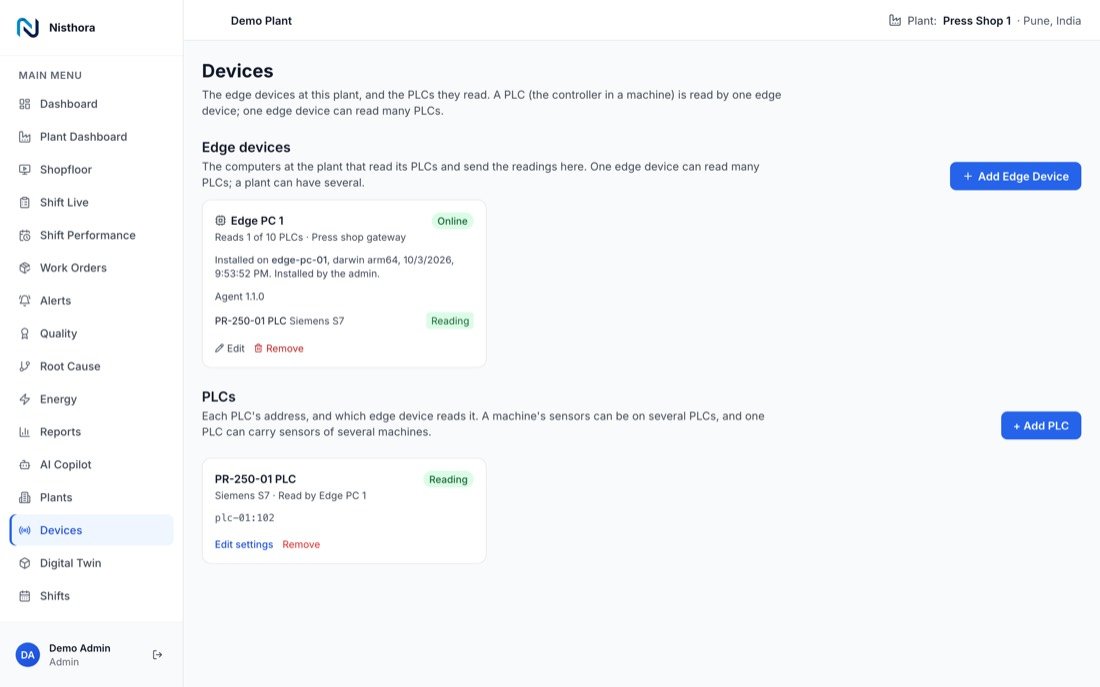The width and height of the screenshot is (1100, 687).
Task: Click the Root Cause branch icon
Action: 25,366
